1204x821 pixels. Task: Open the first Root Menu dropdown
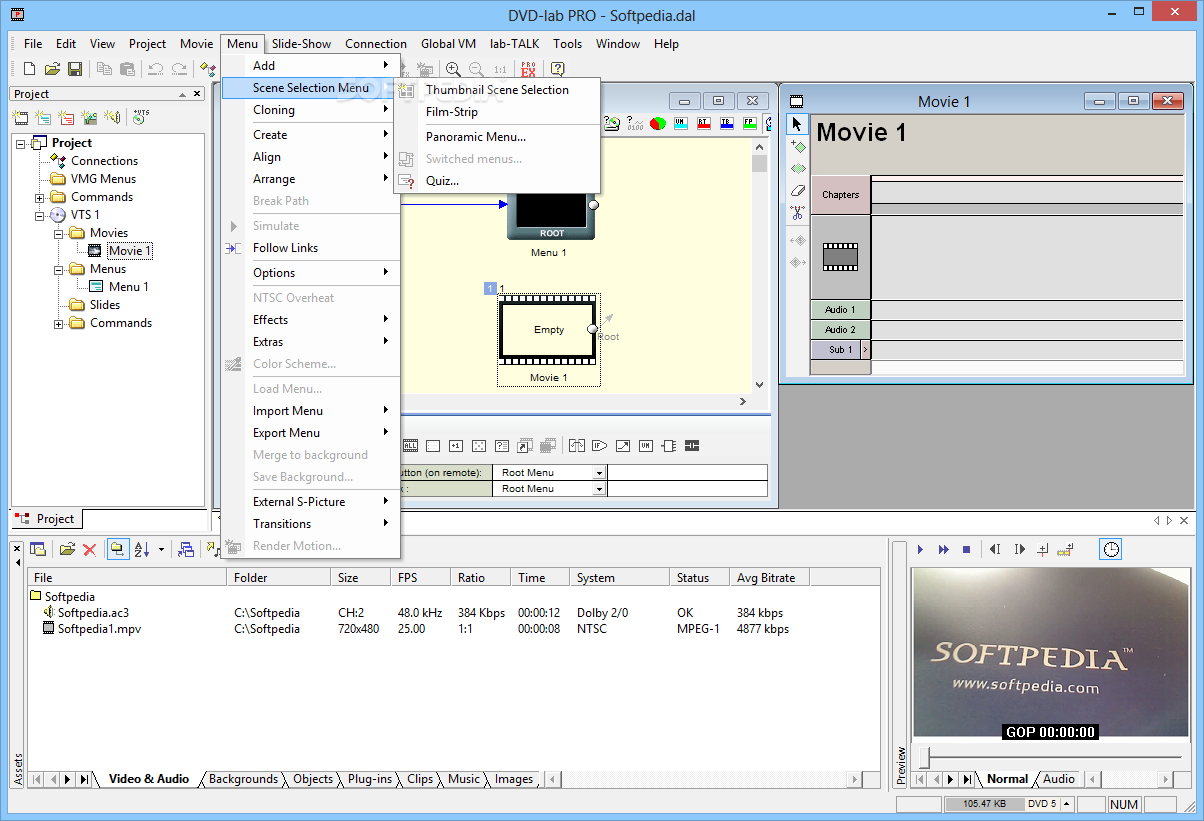[x=599, y=473]
